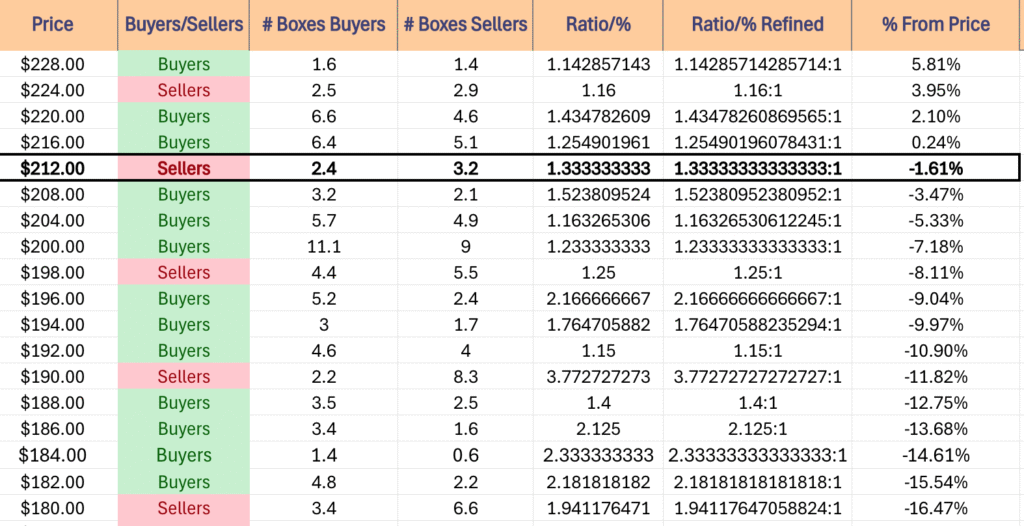Select the $228.00 price cell
Image resolution: width=1024 pixels, height=526 pixels.
[53, 64]
